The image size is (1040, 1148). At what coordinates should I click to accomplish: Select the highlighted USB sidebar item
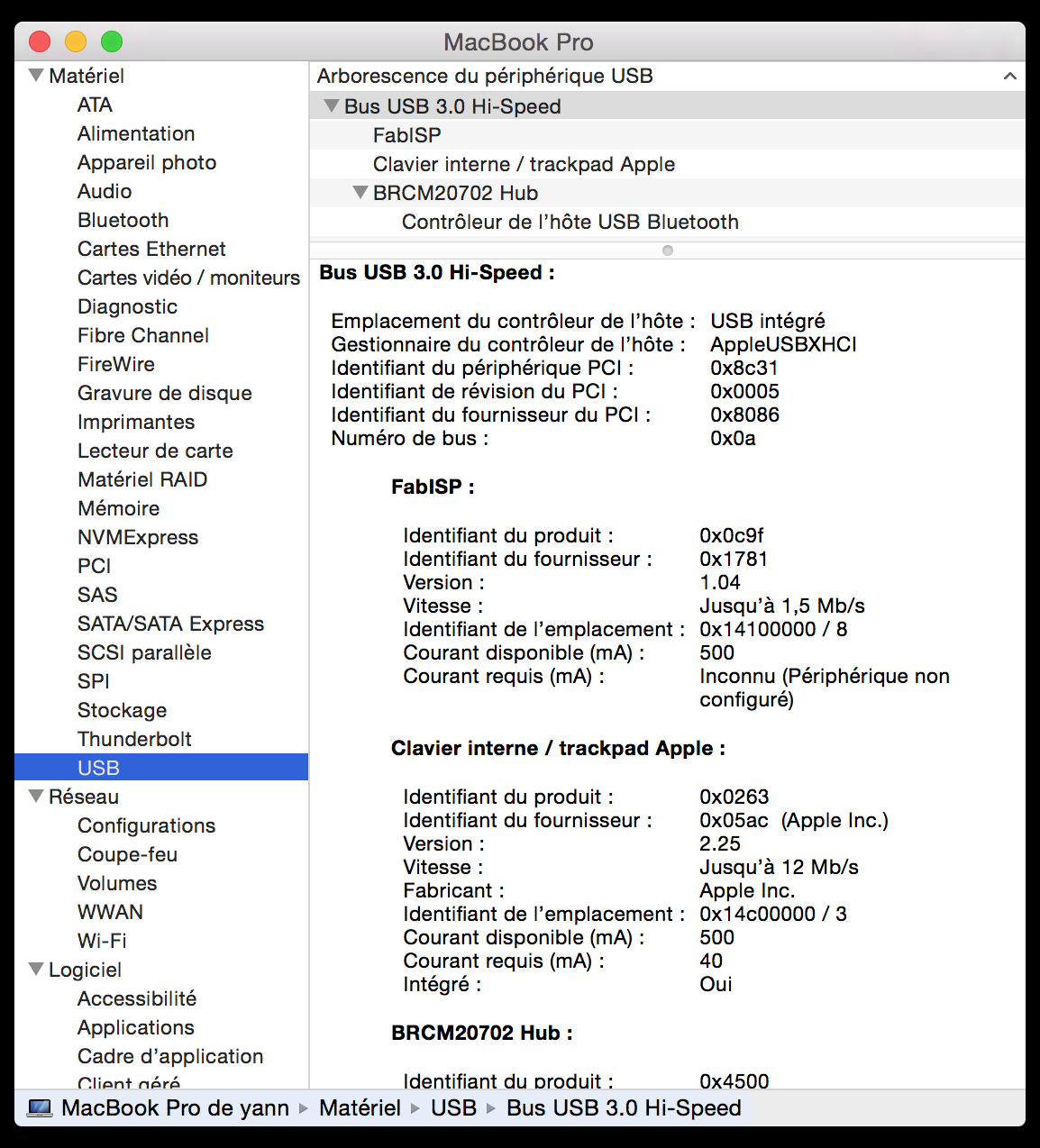pos(161,768)
